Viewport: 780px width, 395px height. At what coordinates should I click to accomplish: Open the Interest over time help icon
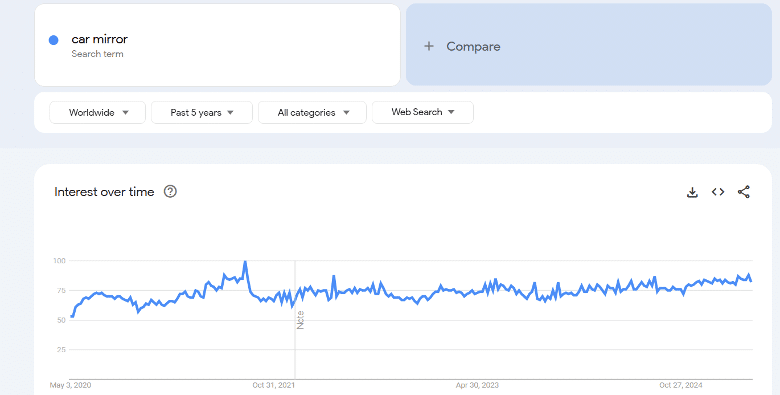coord(170,192)
